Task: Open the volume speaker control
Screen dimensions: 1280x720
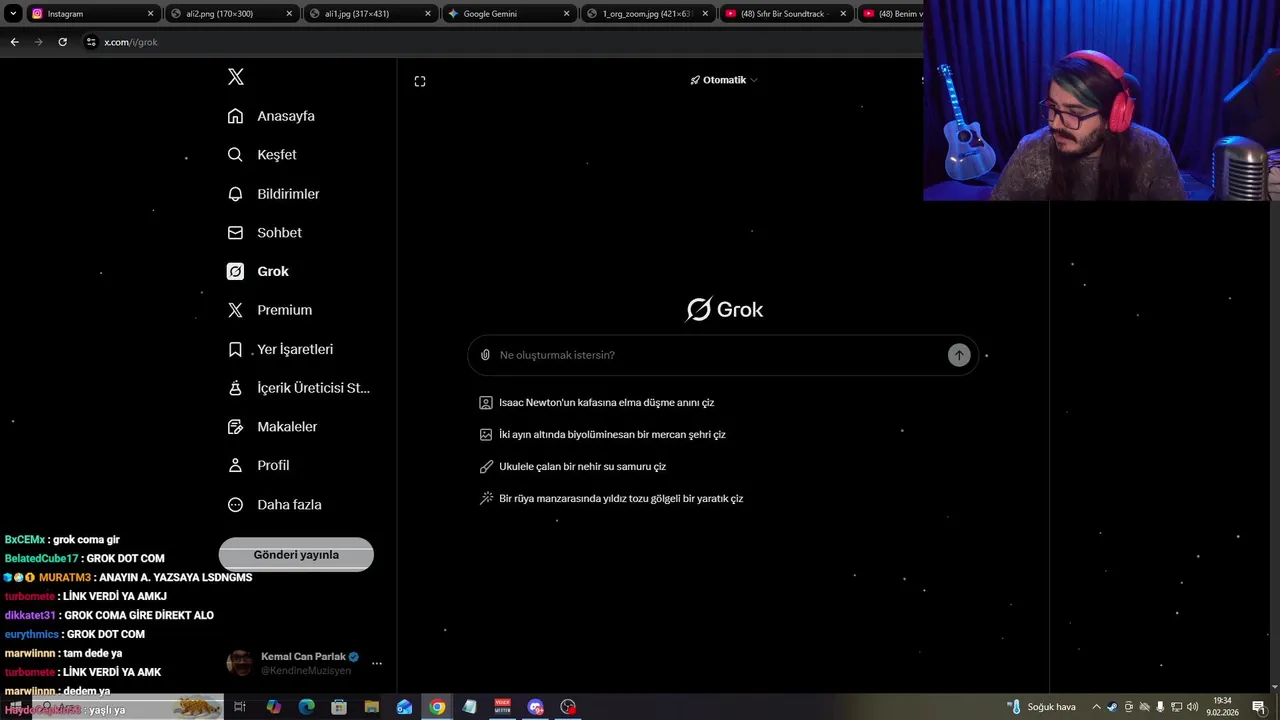Action: point(1193,707)
